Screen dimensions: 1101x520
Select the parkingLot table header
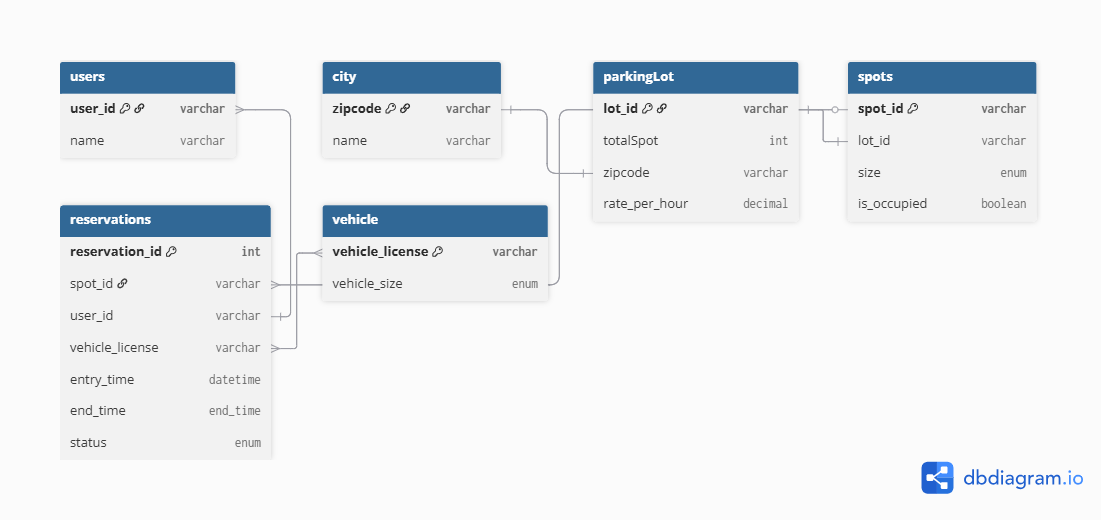click(x=695, y=77)
